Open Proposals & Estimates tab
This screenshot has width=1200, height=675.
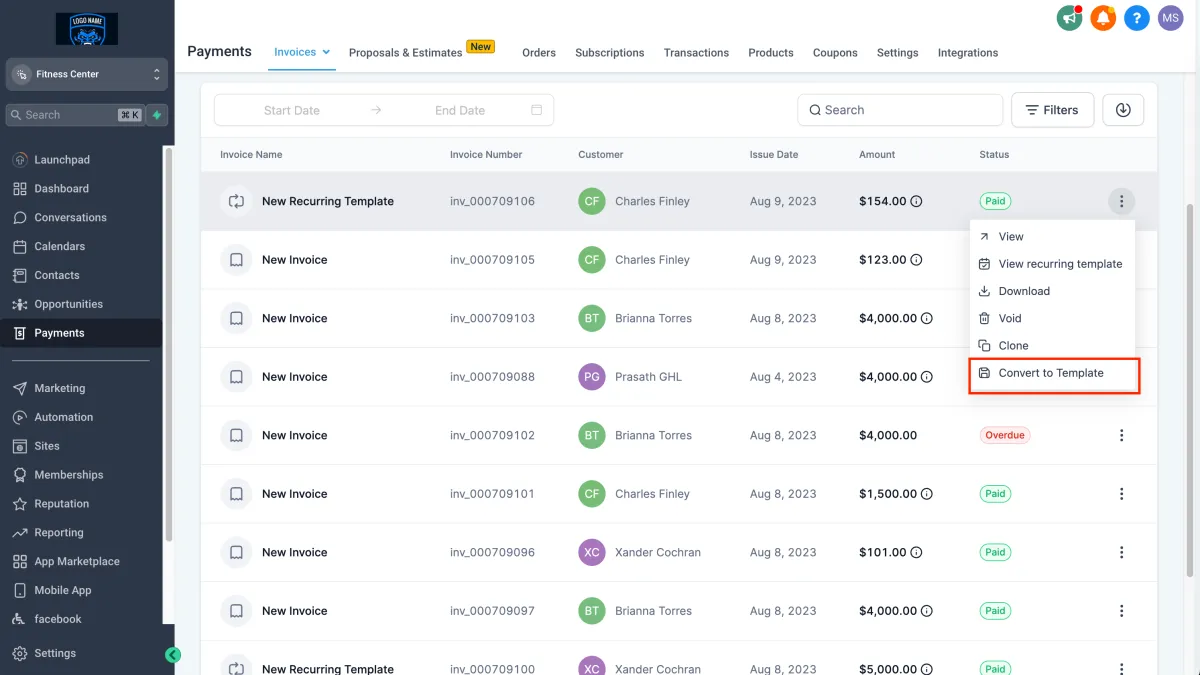pos(406,53)
